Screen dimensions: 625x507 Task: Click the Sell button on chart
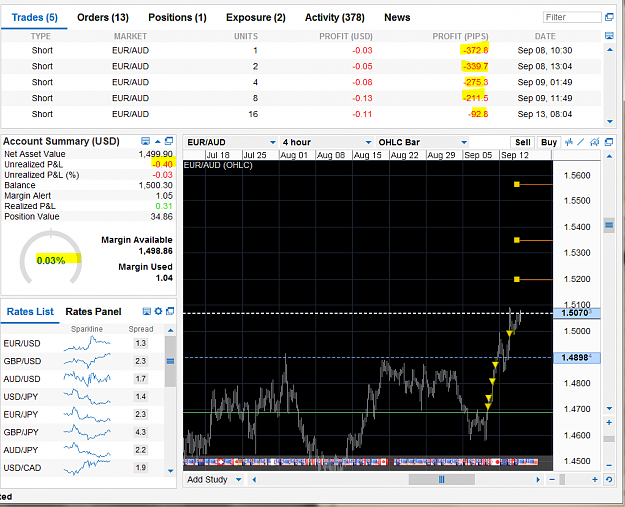coord(522,142)
